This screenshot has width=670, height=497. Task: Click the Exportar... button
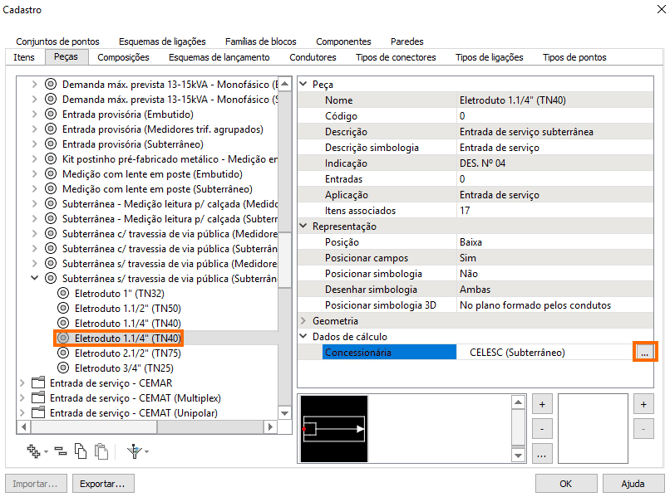(x=104, y=484)
